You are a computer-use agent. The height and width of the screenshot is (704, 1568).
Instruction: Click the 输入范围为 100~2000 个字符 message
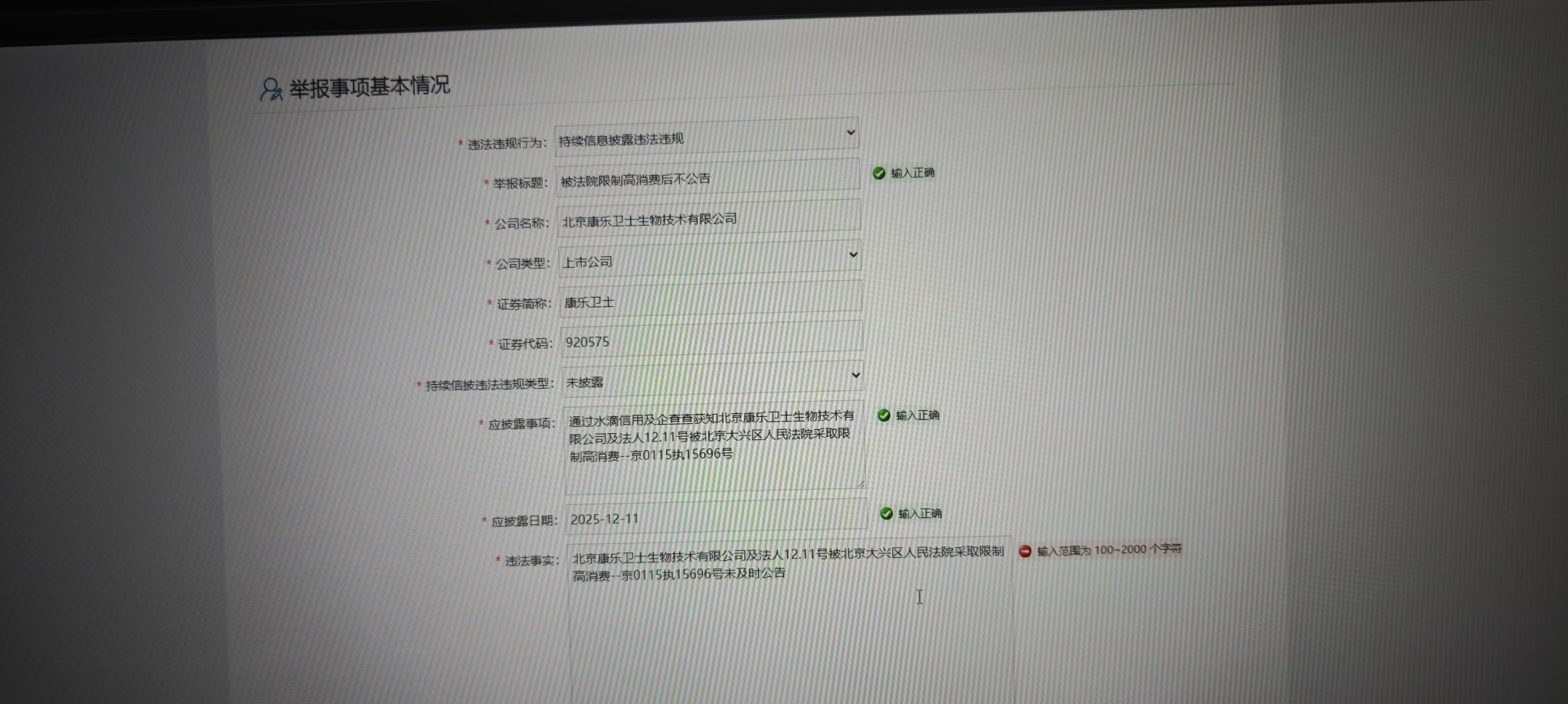[1109, 549]
